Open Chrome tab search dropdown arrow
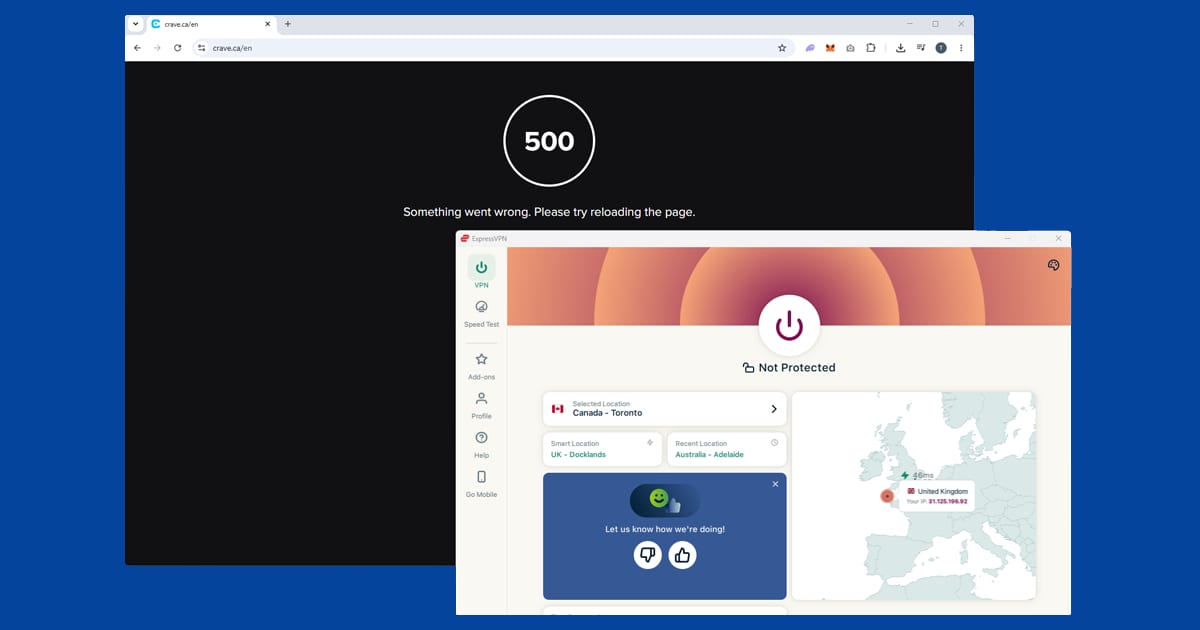The width and height of the screenshot is (1200, 630). (x=136, y=24)
